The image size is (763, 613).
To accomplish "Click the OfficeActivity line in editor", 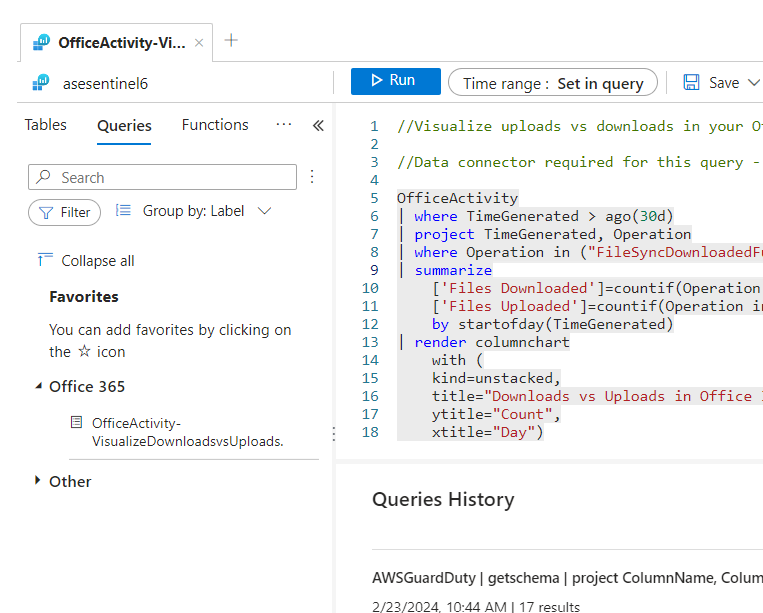I will coord(457,198).
